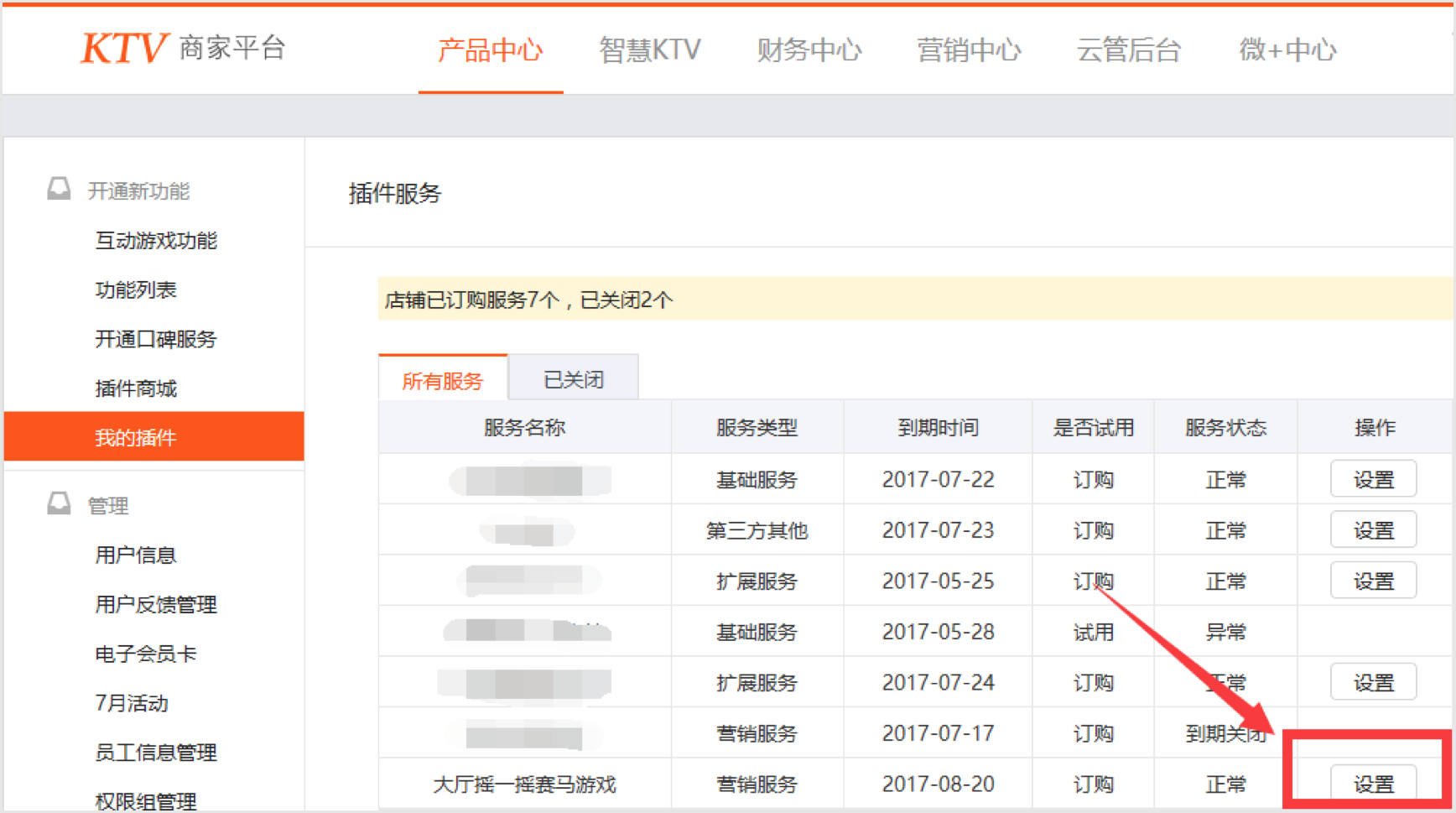Click 设置 for the 2017-07-24 row
The height and width of the screenshot is (813, 1456).
[x=1374, y=682]
